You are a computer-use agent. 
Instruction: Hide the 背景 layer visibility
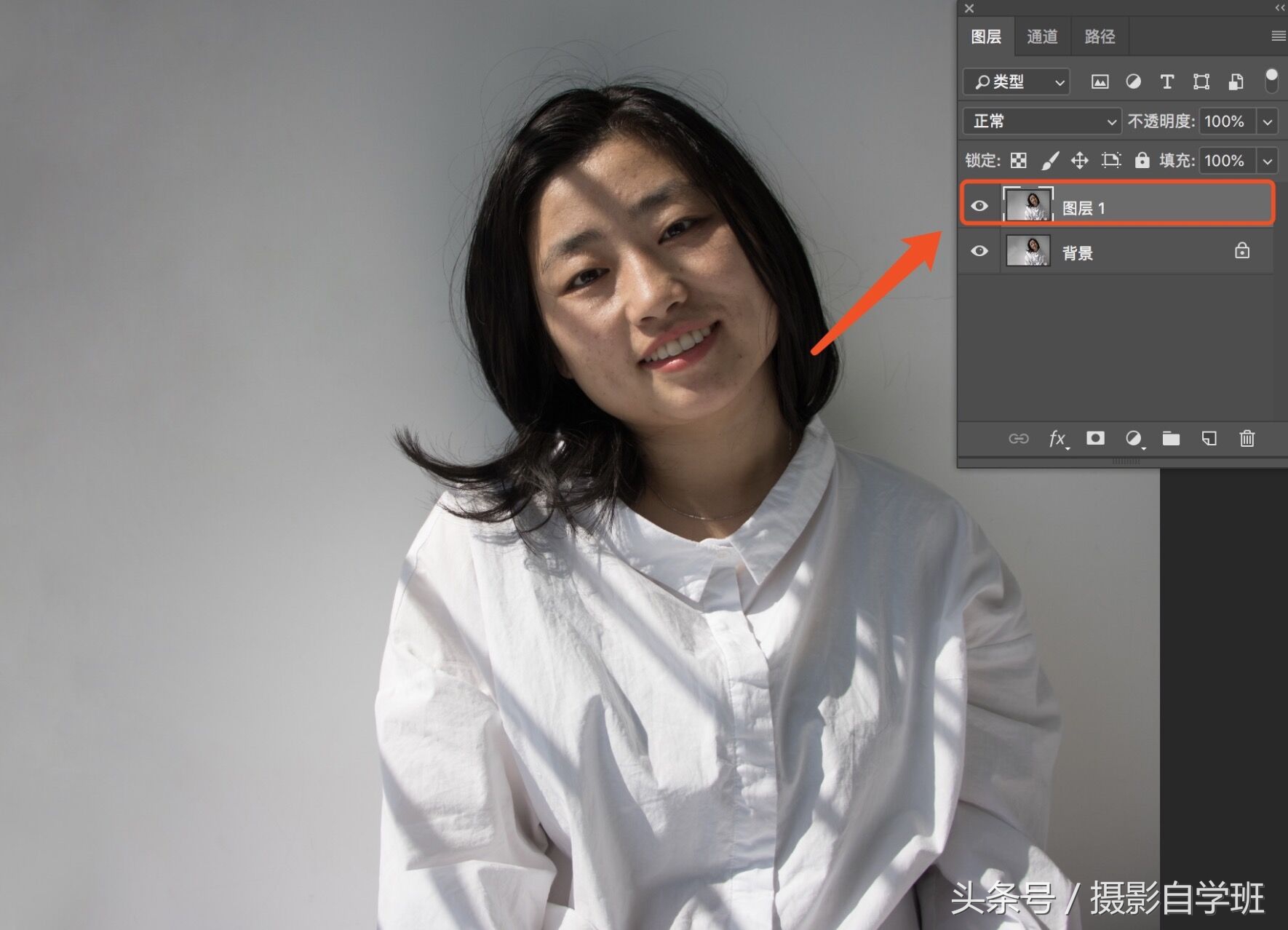tap(979, 251)
